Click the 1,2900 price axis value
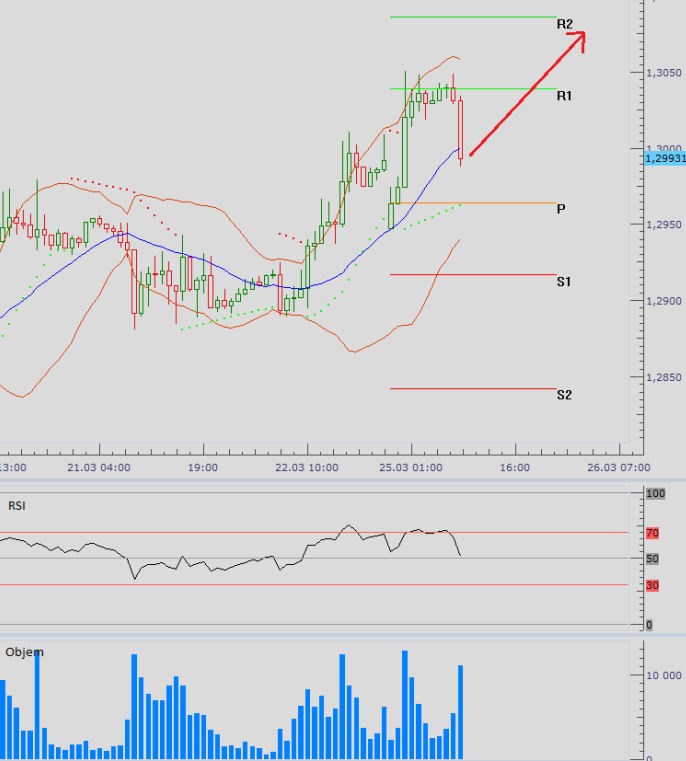Screen dimensions: 686x761 (664, 301)
